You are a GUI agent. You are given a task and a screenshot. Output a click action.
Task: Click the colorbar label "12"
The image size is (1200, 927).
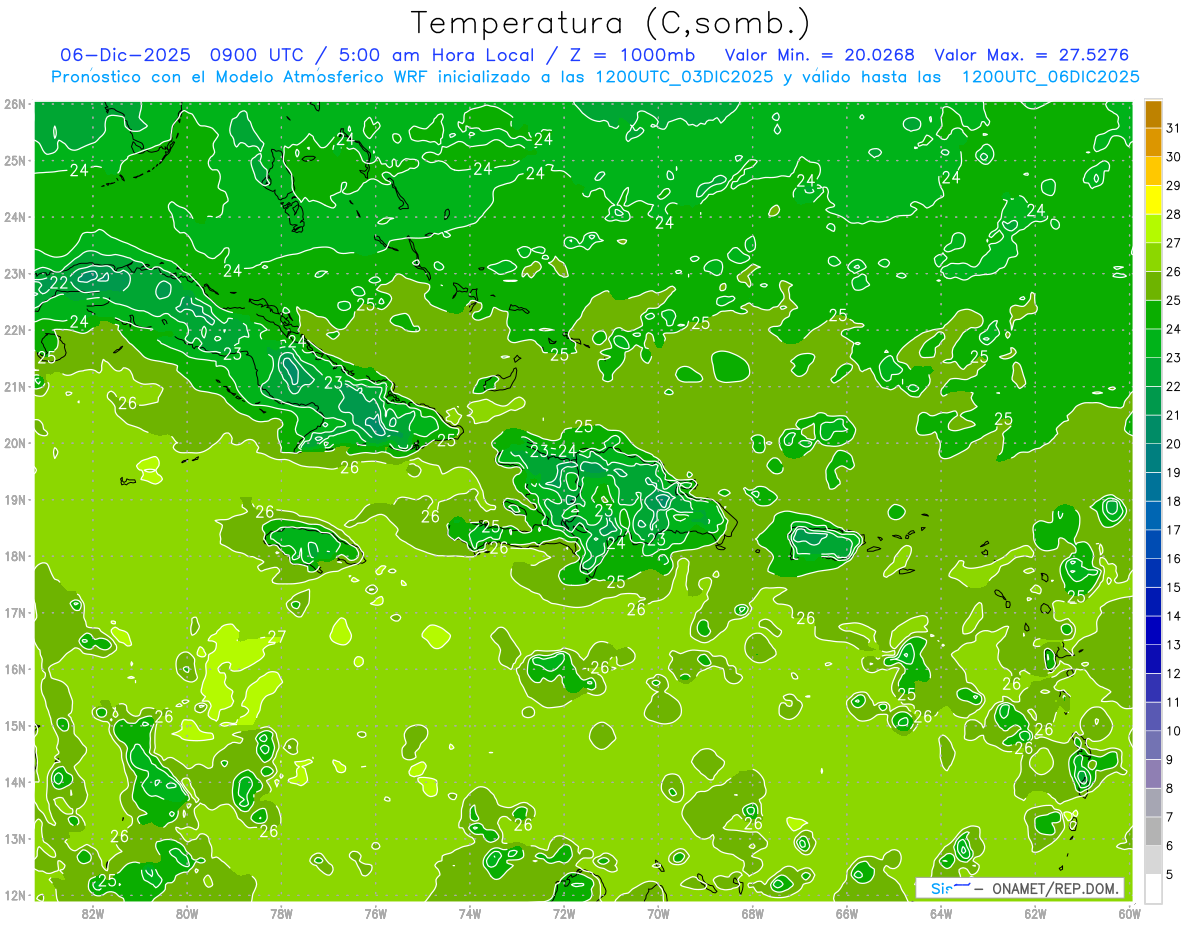pyautogui.click(x=1174, y=674)
